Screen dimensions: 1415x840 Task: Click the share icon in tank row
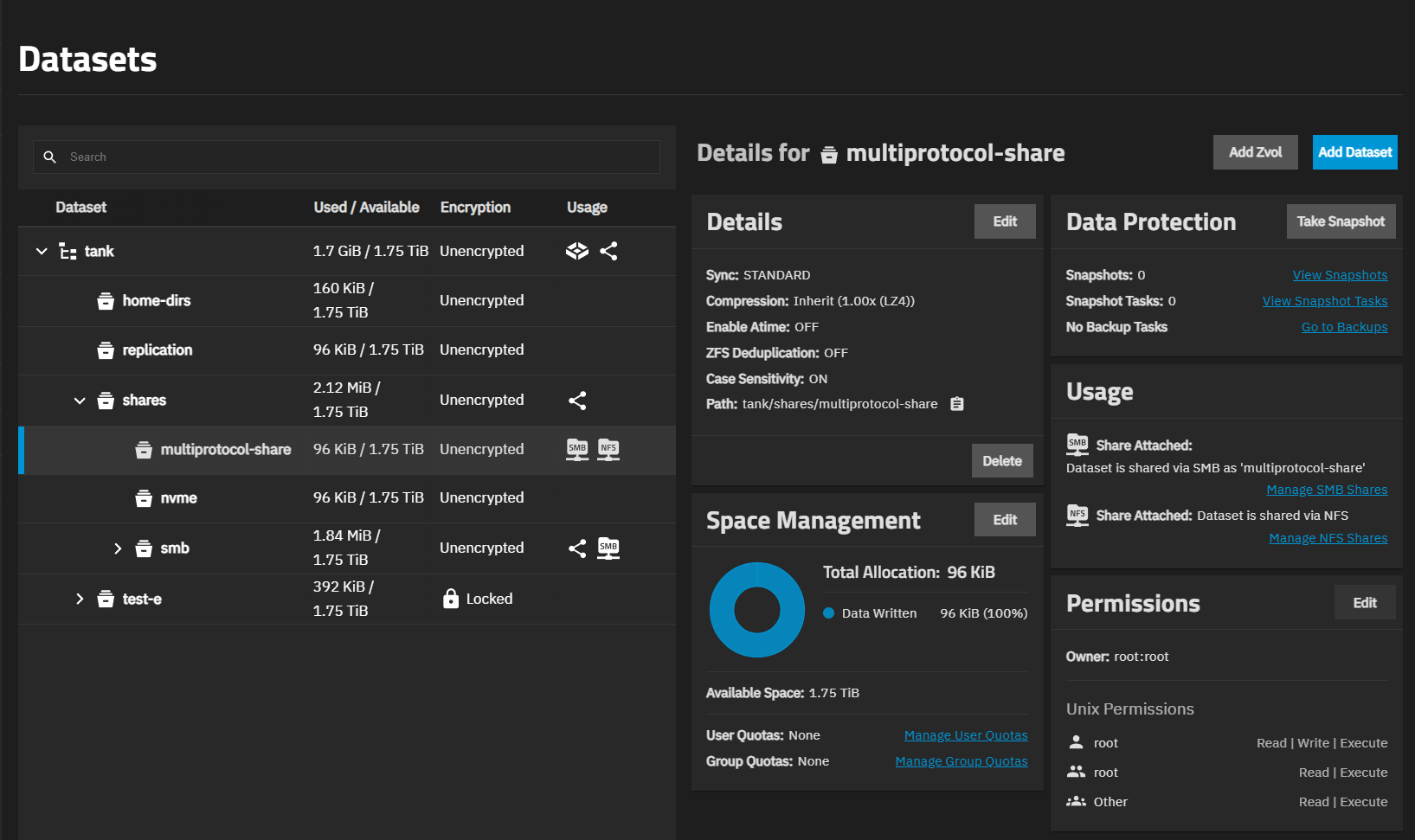[608, 252]
